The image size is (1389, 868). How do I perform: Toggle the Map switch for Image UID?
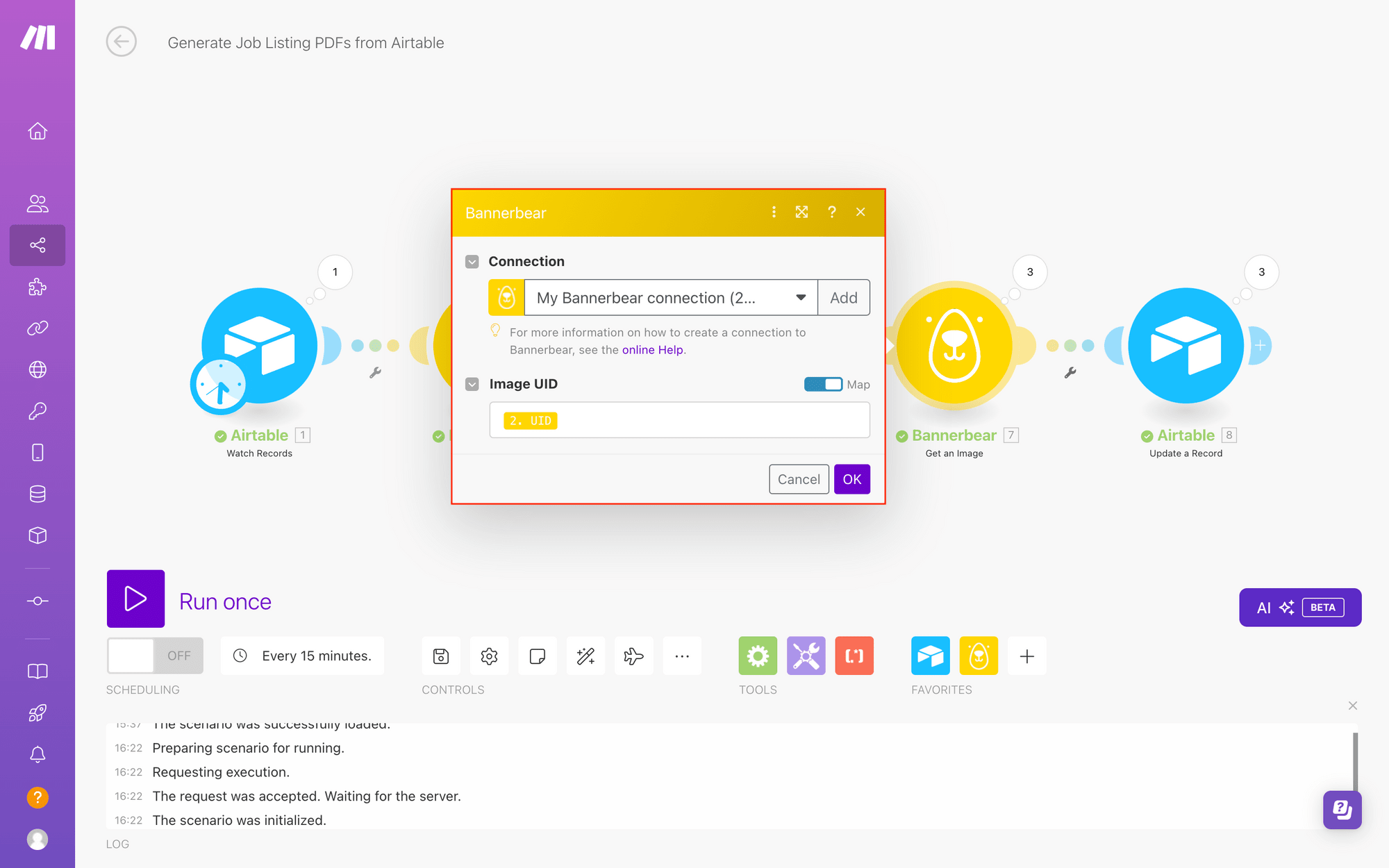[823, 383]
